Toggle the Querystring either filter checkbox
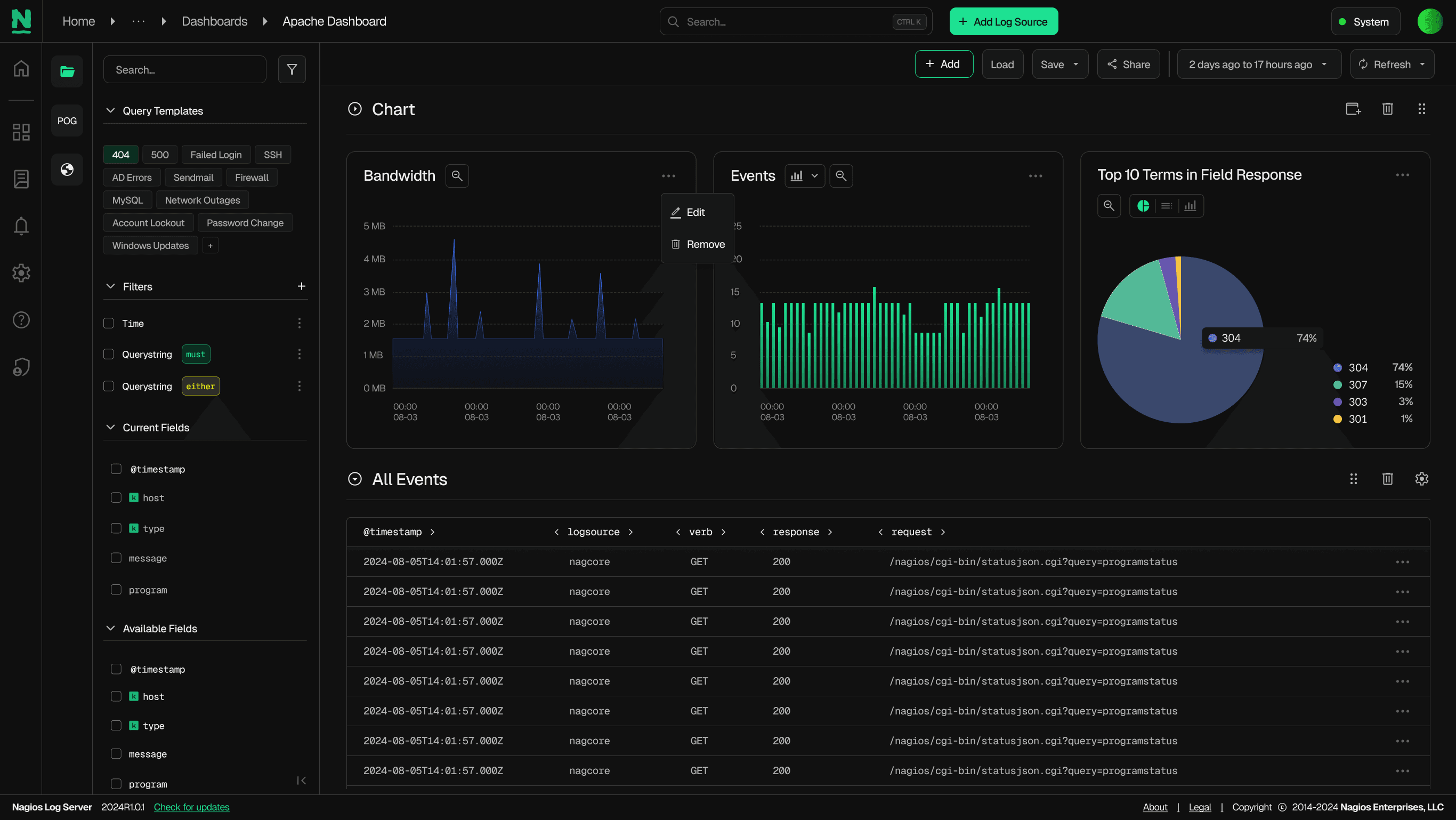The width and height of the screenshot is (1456, 820). tap(109, 385)
